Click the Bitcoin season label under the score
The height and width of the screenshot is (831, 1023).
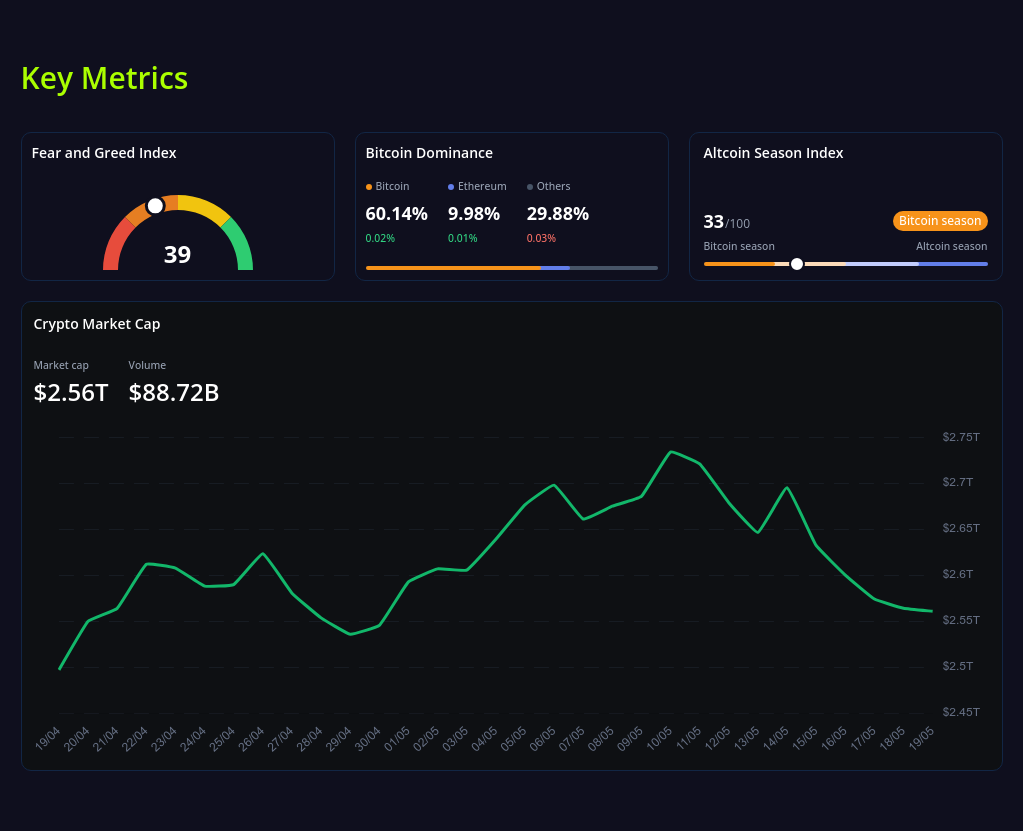pyautogui.click(x=739, y=246)
